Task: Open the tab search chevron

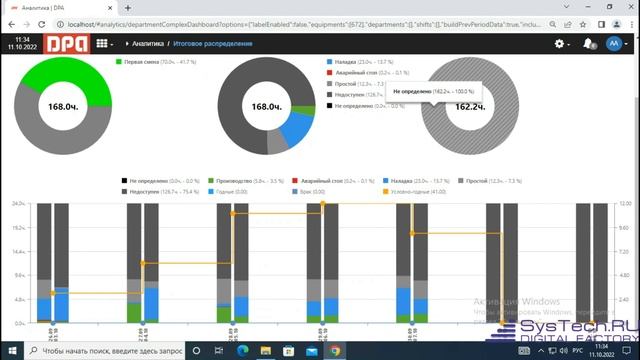Action: [567, 7]
